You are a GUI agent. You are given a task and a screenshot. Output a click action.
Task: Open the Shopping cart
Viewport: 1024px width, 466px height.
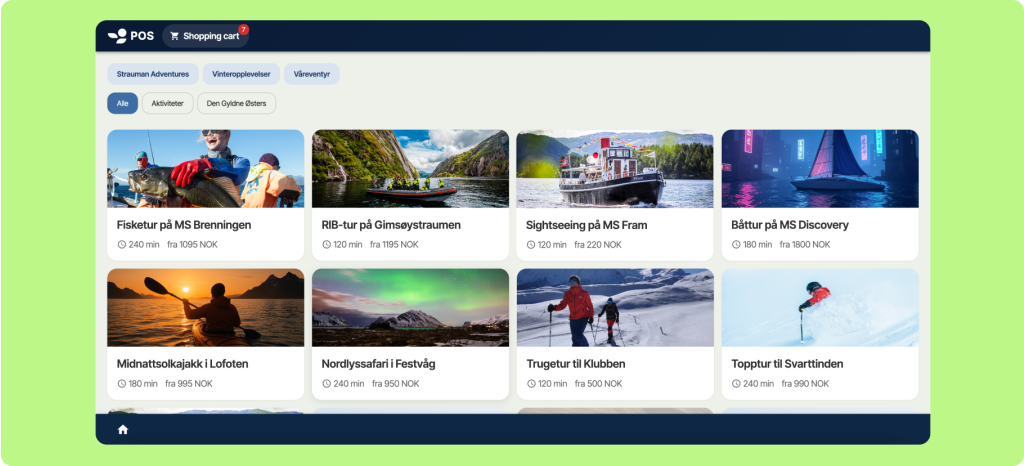click(210, 36)
